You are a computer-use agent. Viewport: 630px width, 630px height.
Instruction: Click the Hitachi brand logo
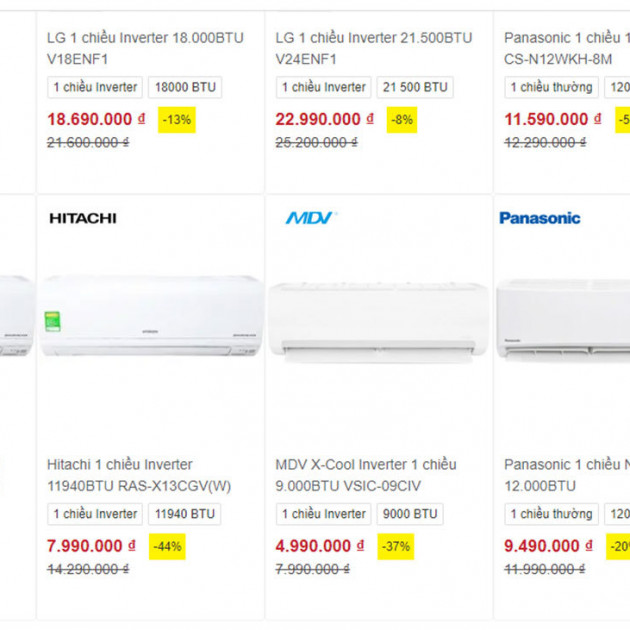83,218
